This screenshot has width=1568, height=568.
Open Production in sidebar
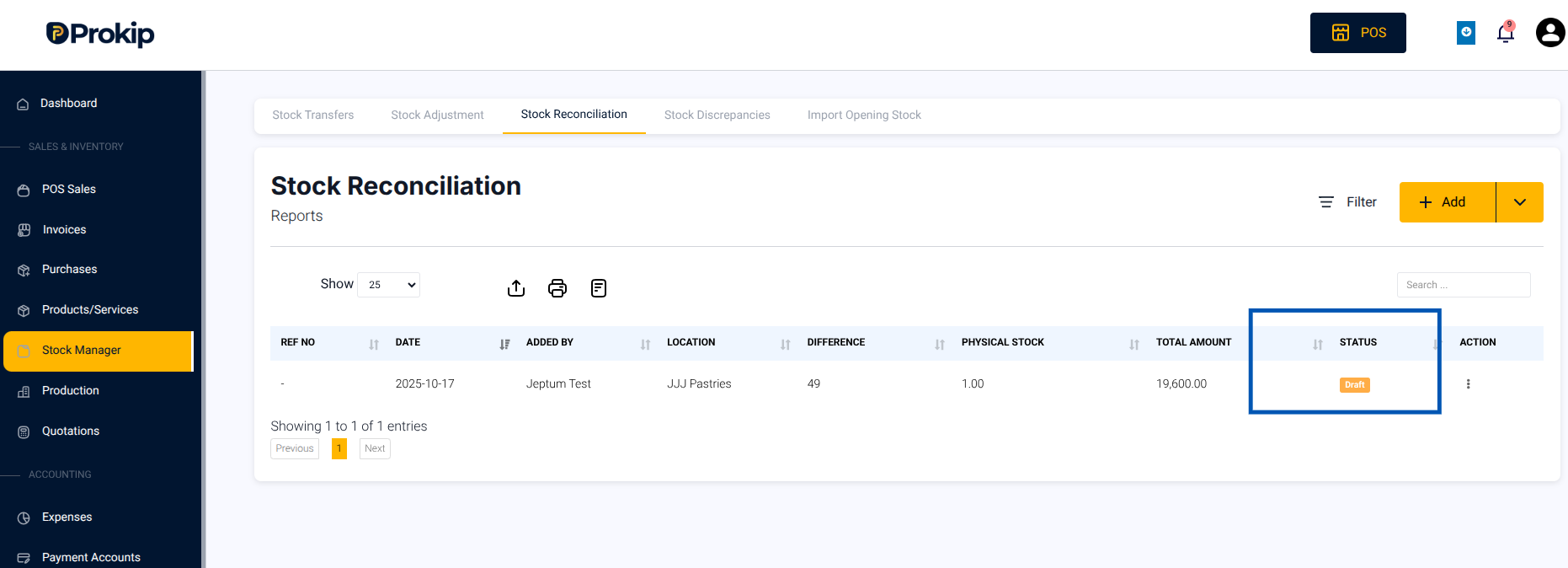pyautogui.click(x=71, y=390)
